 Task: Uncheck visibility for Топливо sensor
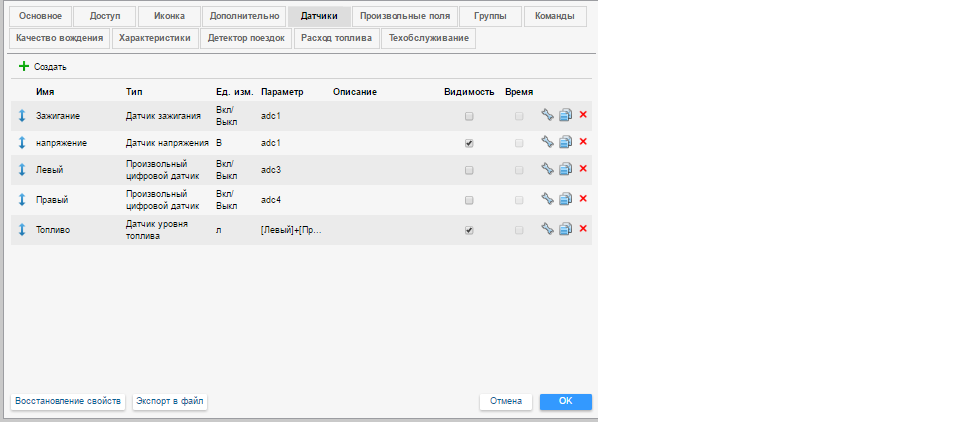(469, 230)
